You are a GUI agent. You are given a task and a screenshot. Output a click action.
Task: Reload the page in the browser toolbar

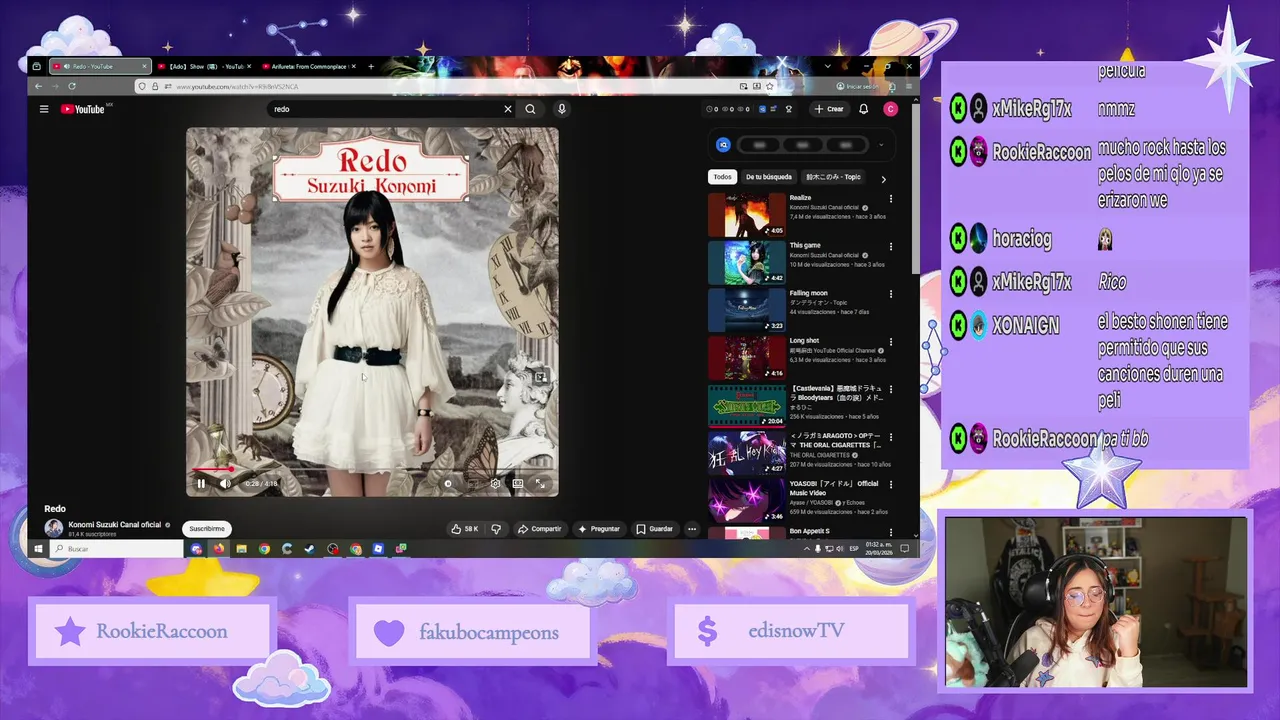coord(72,86)
